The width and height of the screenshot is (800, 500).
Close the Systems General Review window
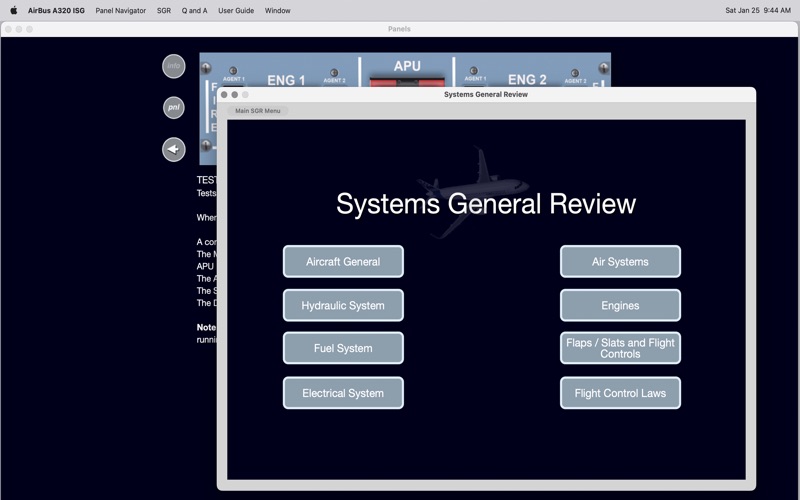tap(224, 94)
